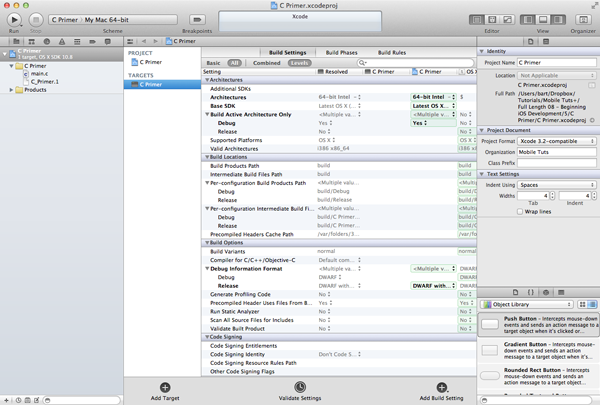Select the Standard editor icon

(x=476, y=20)
